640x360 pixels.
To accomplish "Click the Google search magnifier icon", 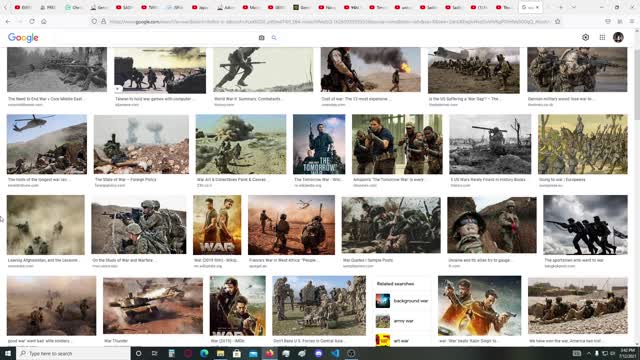I will (274, 38).
